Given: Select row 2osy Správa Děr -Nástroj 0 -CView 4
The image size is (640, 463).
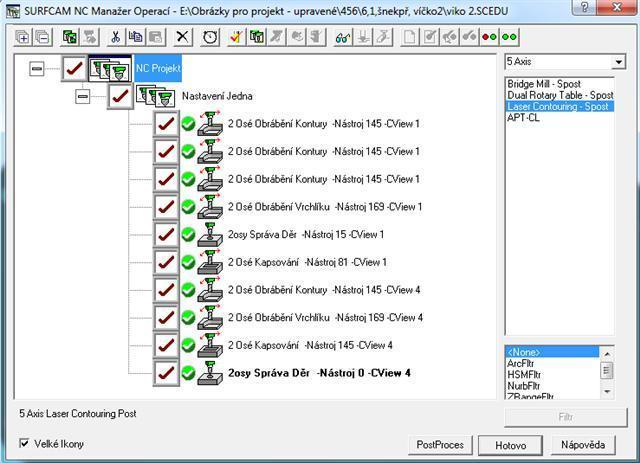Looking at the screenshot, I should pos(319,373).
